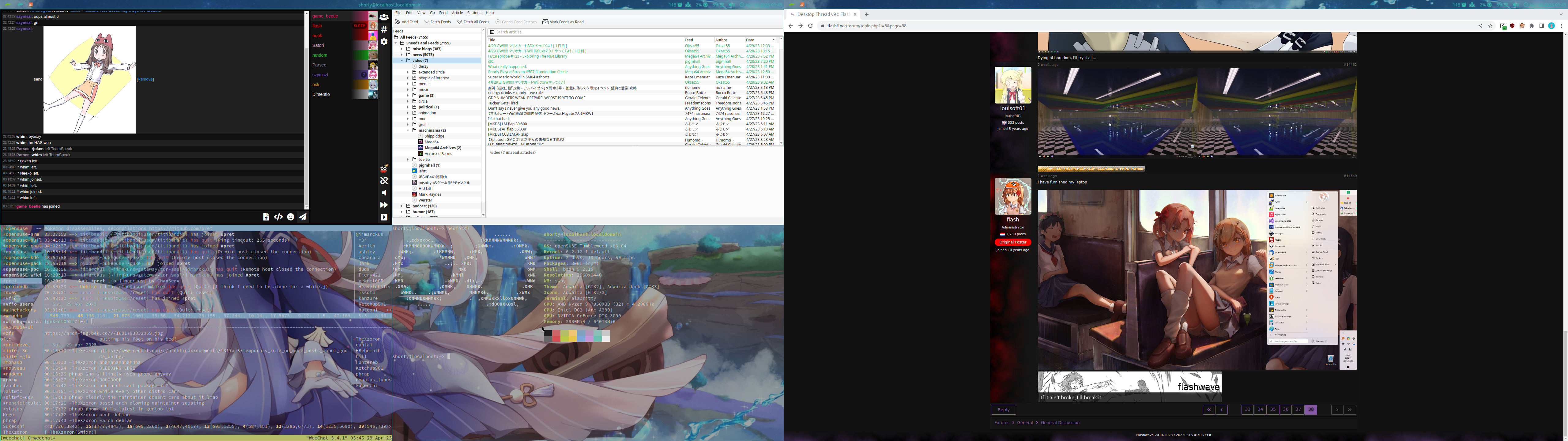Viewport: 1568px width, 441px height.
Task: Click the browser address bar URL
Action: [x=867, y=26]
